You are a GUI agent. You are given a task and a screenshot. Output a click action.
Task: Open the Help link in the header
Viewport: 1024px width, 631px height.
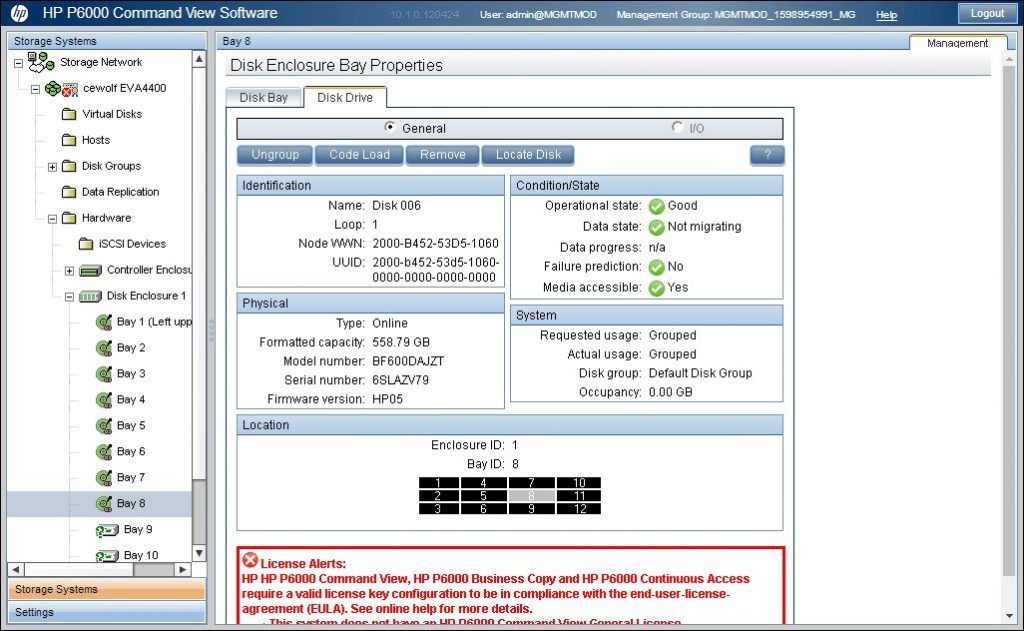click(x=886, y=14)
